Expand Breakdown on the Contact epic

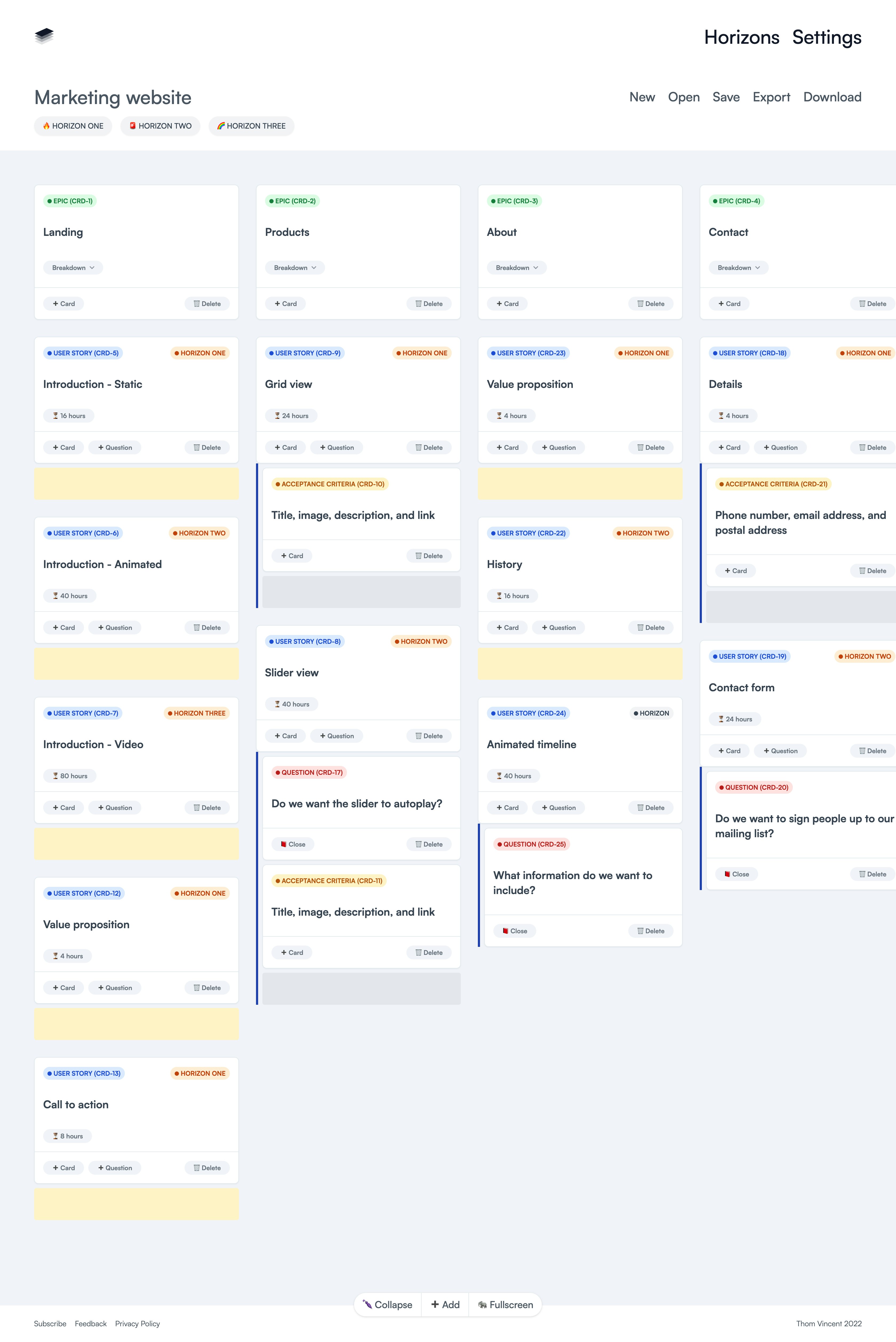tap(738, 268)
